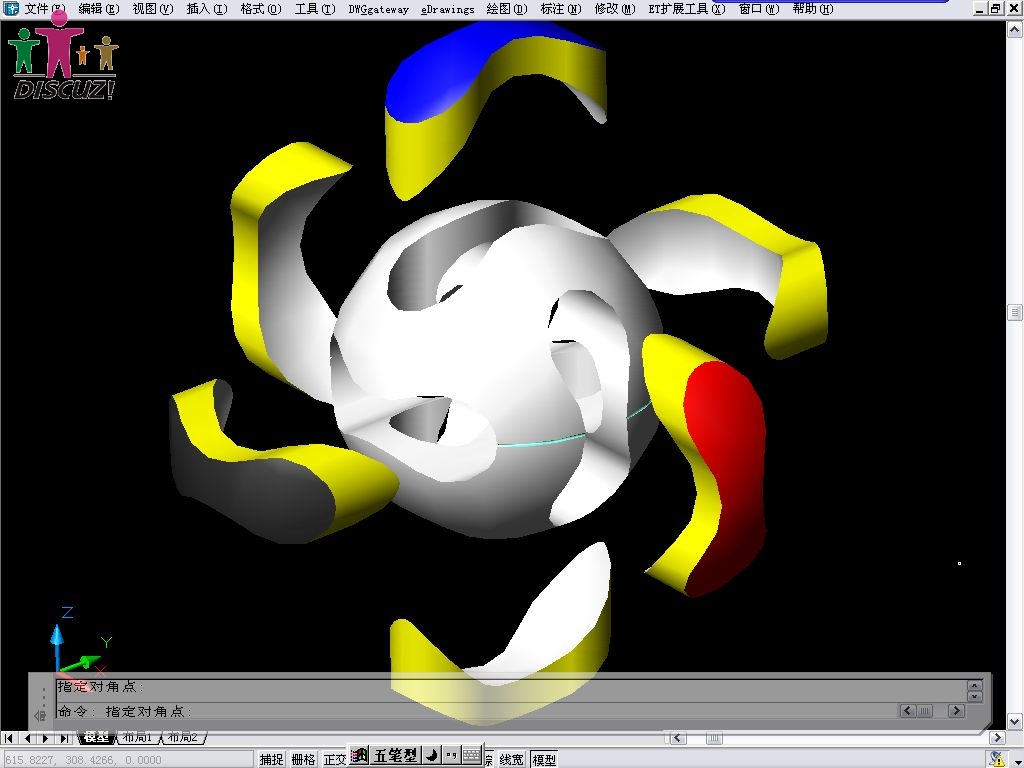Toggle 正交 (Ortho) mode in status bar
Screen dimensions: 1024x768
click(x=334, y=759)
